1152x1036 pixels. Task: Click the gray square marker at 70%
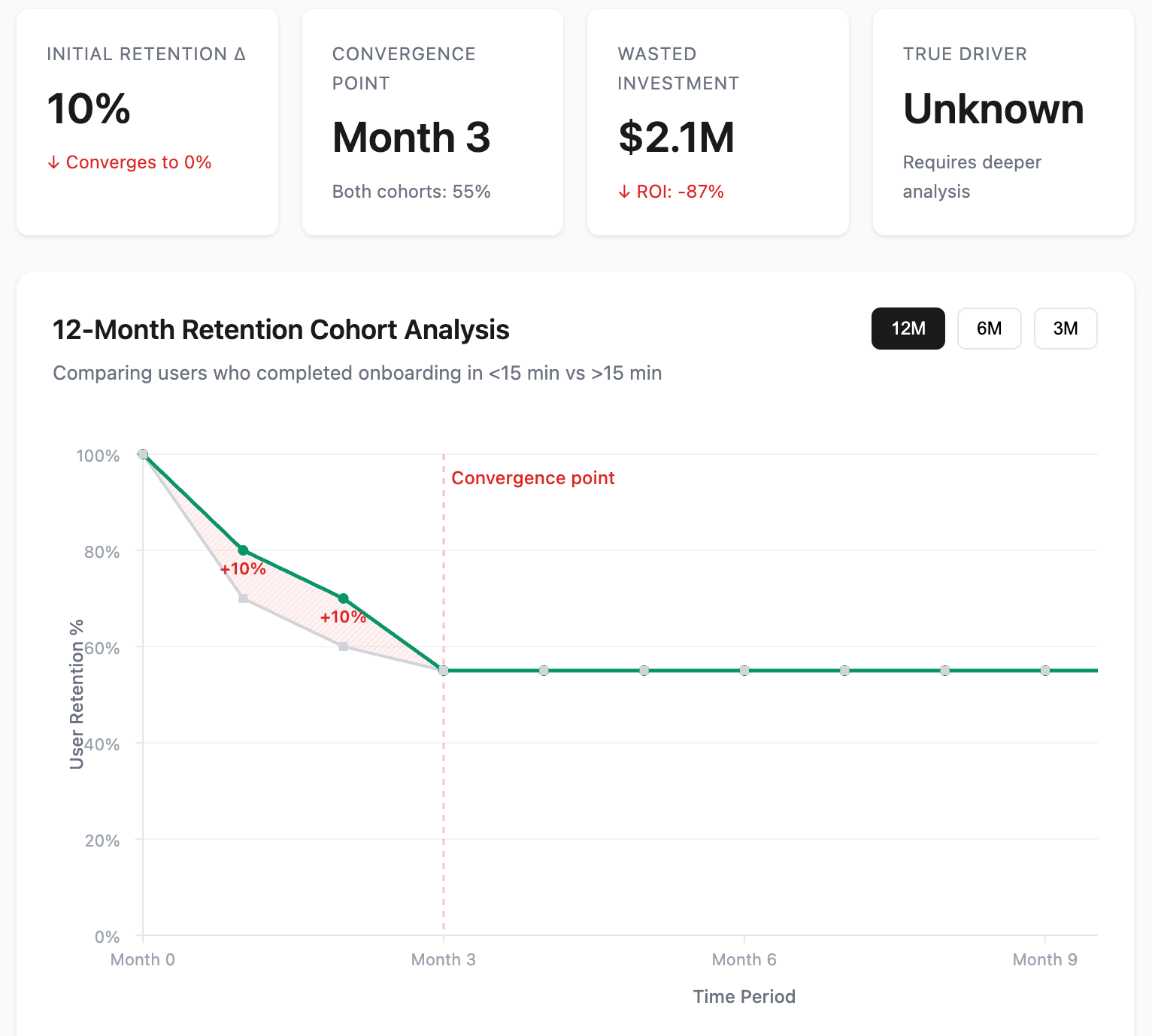pyautogui.click(x=243, y=598)
